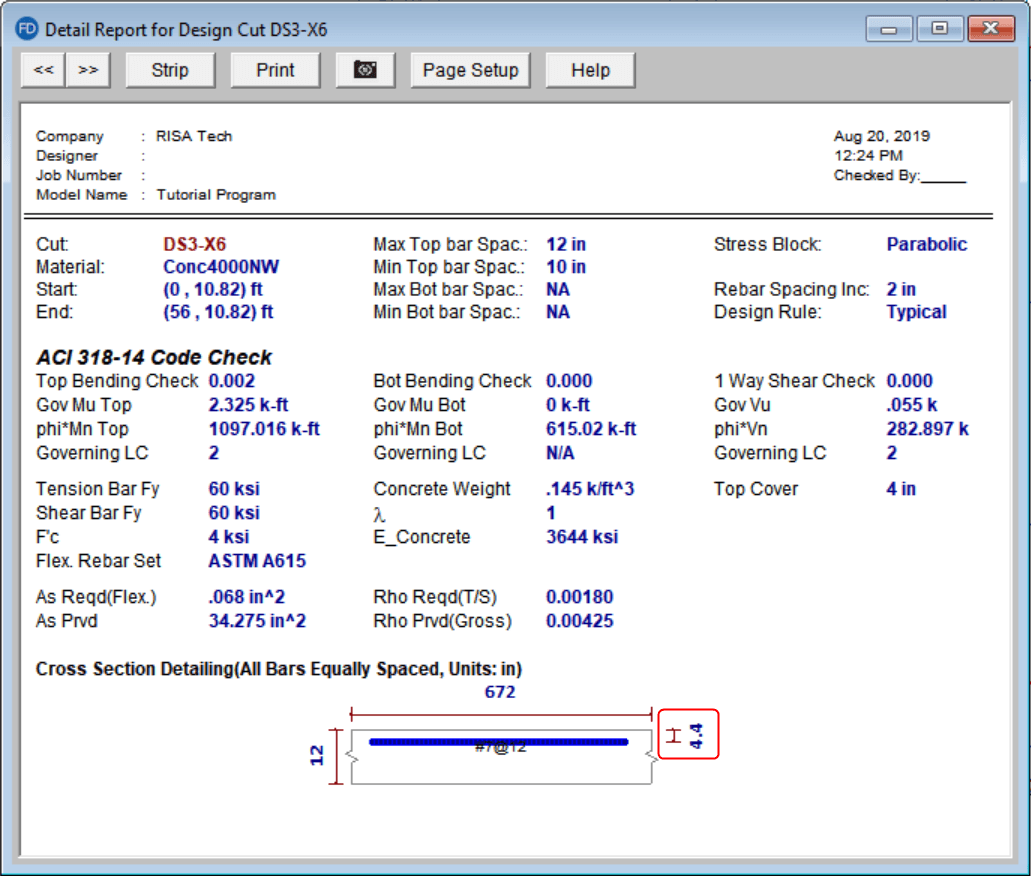Click Rho Reqd(T/S) value 0.00180
Image resolution: width=1031 pixels, height=876 pixels.
tap(579, 596)
